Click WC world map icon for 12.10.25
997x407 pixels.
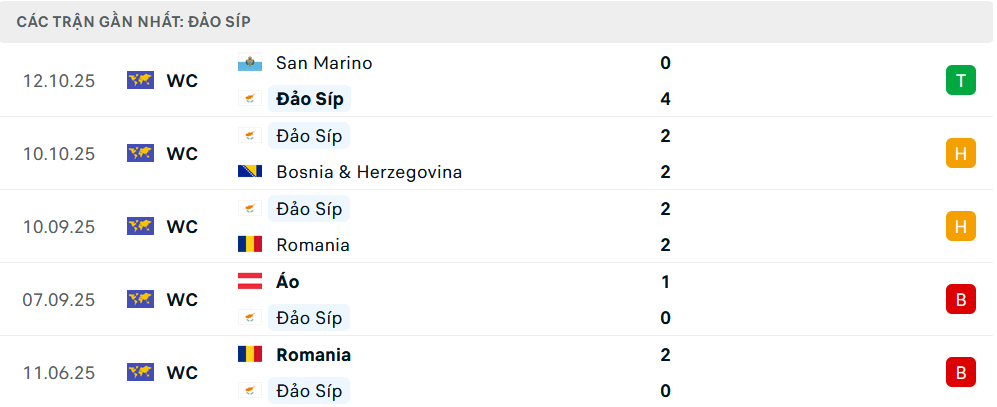click(140, 81)
